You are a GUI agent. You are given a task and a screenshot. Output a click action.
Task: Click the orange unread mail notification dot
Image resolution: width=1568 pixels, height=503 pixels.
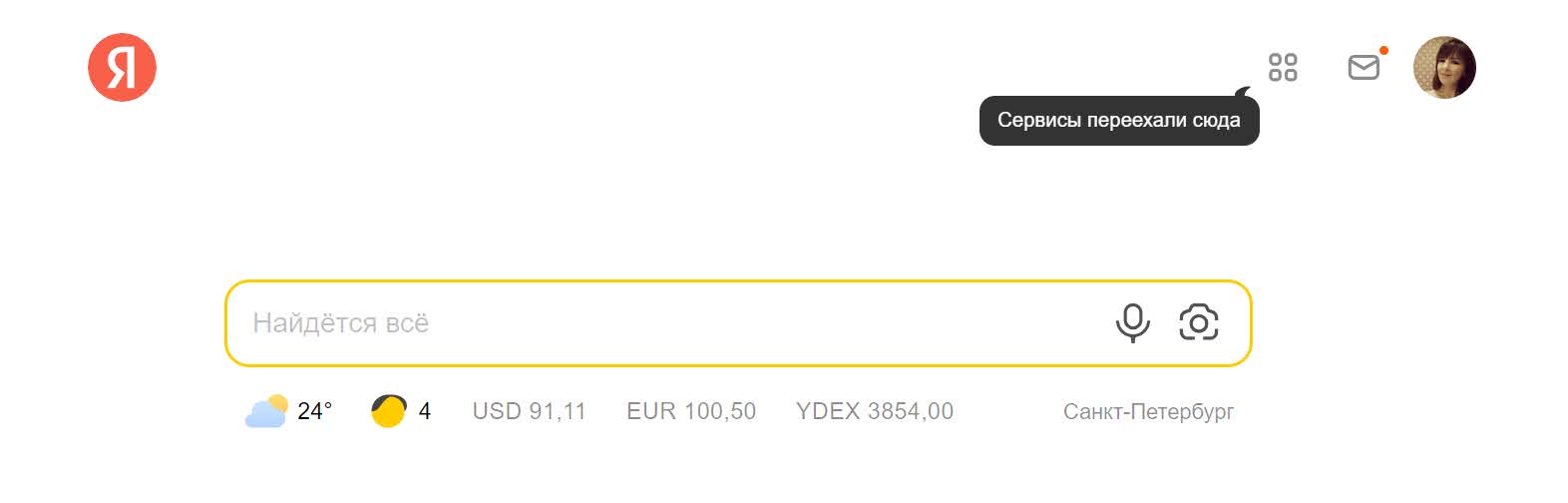1383,50
